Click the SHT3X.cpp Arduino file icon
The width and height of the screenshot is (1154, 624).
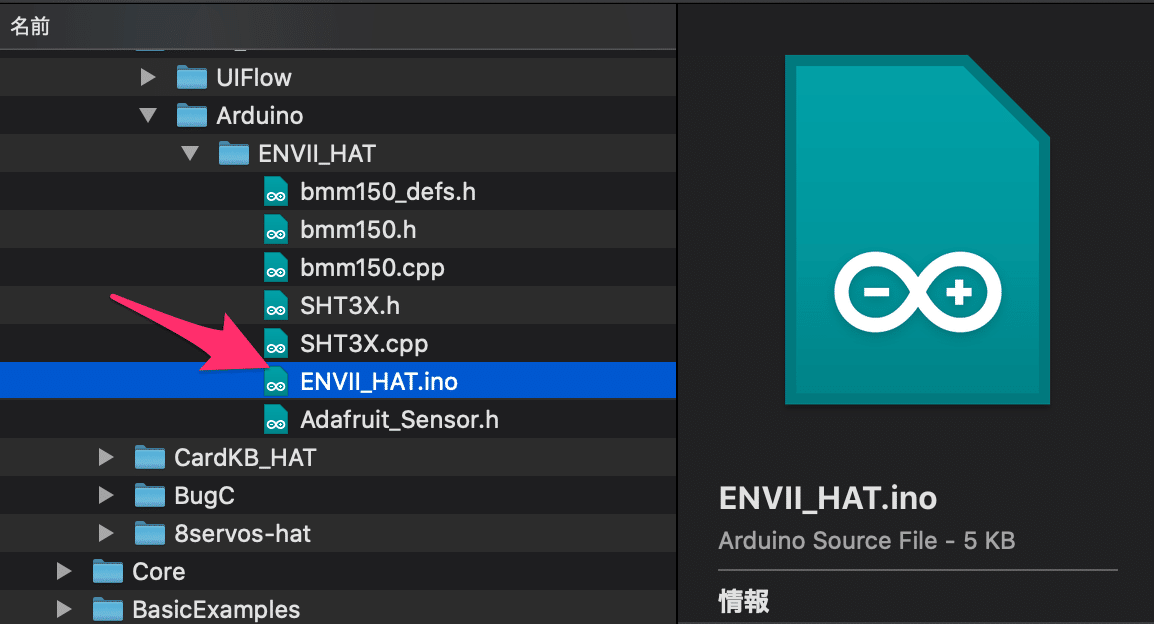276,344
